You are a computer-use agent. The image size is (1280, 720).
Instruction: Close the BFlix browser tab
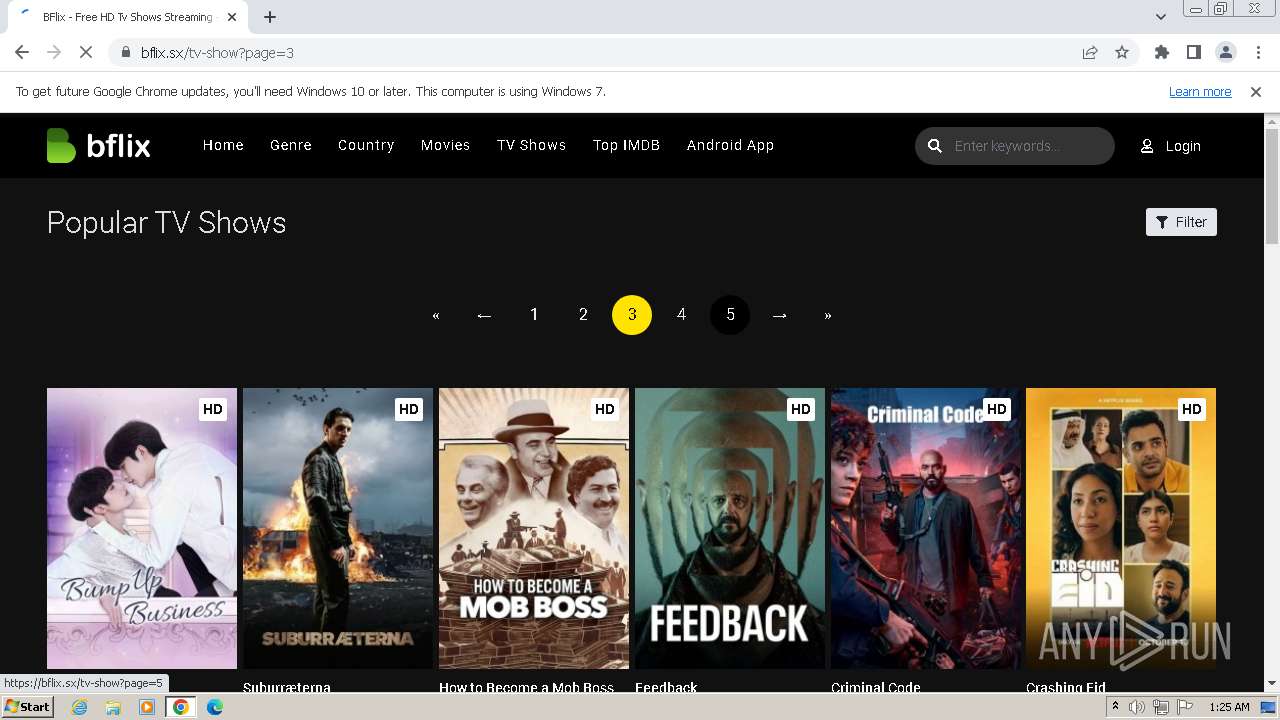232,17
